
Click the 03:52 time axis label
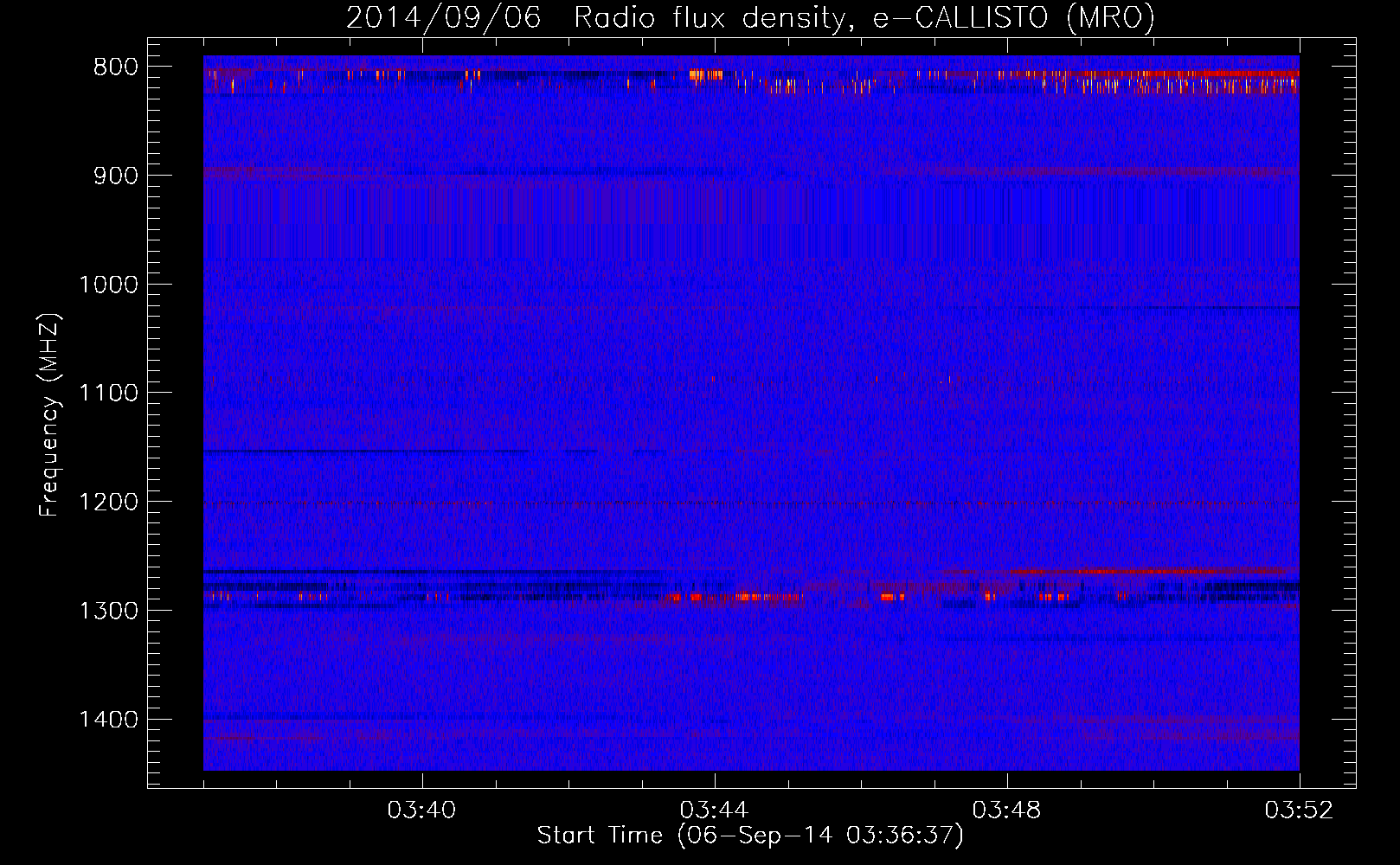tap(1299, 811)
